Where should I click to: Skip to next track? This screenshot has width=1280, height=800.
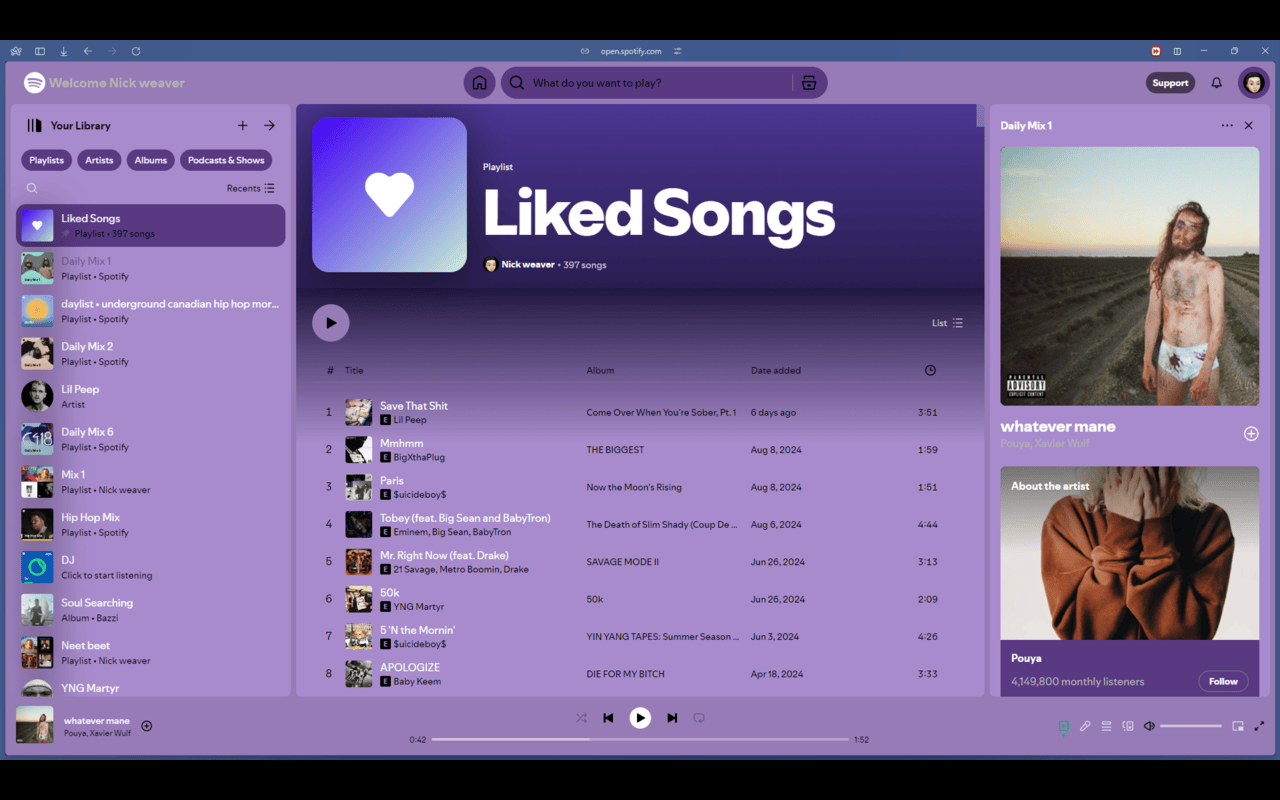click(672, 718)
